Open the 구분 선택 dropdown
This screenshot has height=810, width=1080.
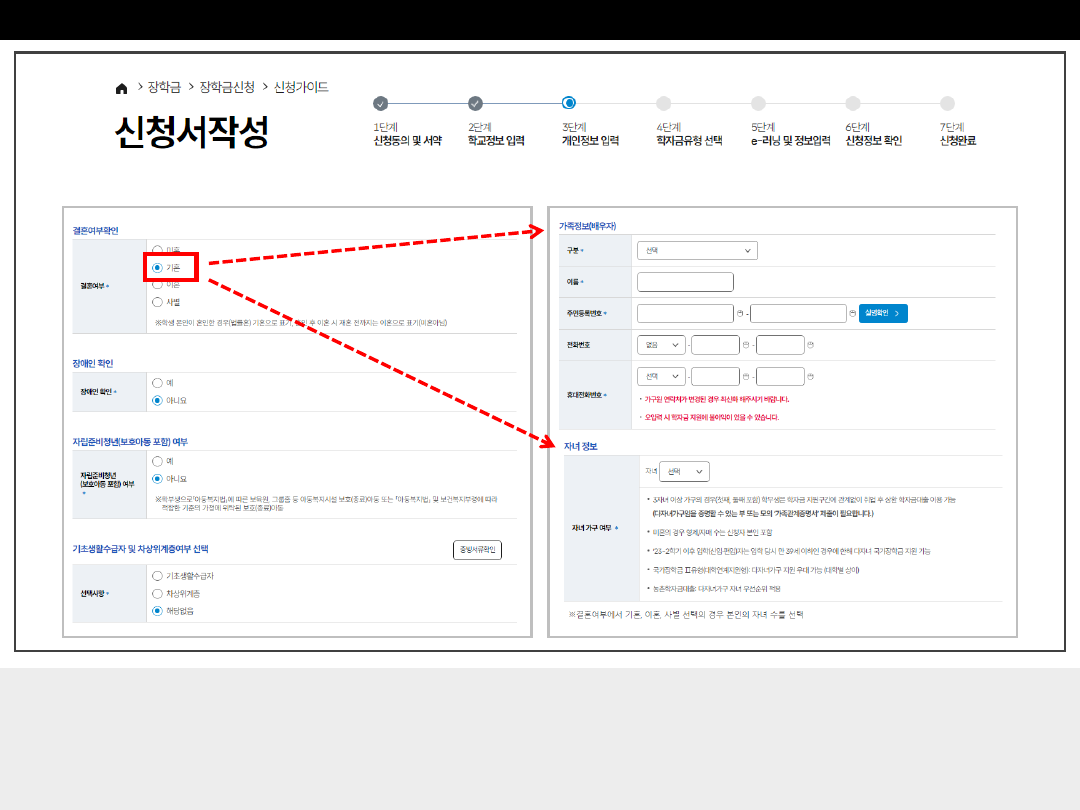click(697, 251)
